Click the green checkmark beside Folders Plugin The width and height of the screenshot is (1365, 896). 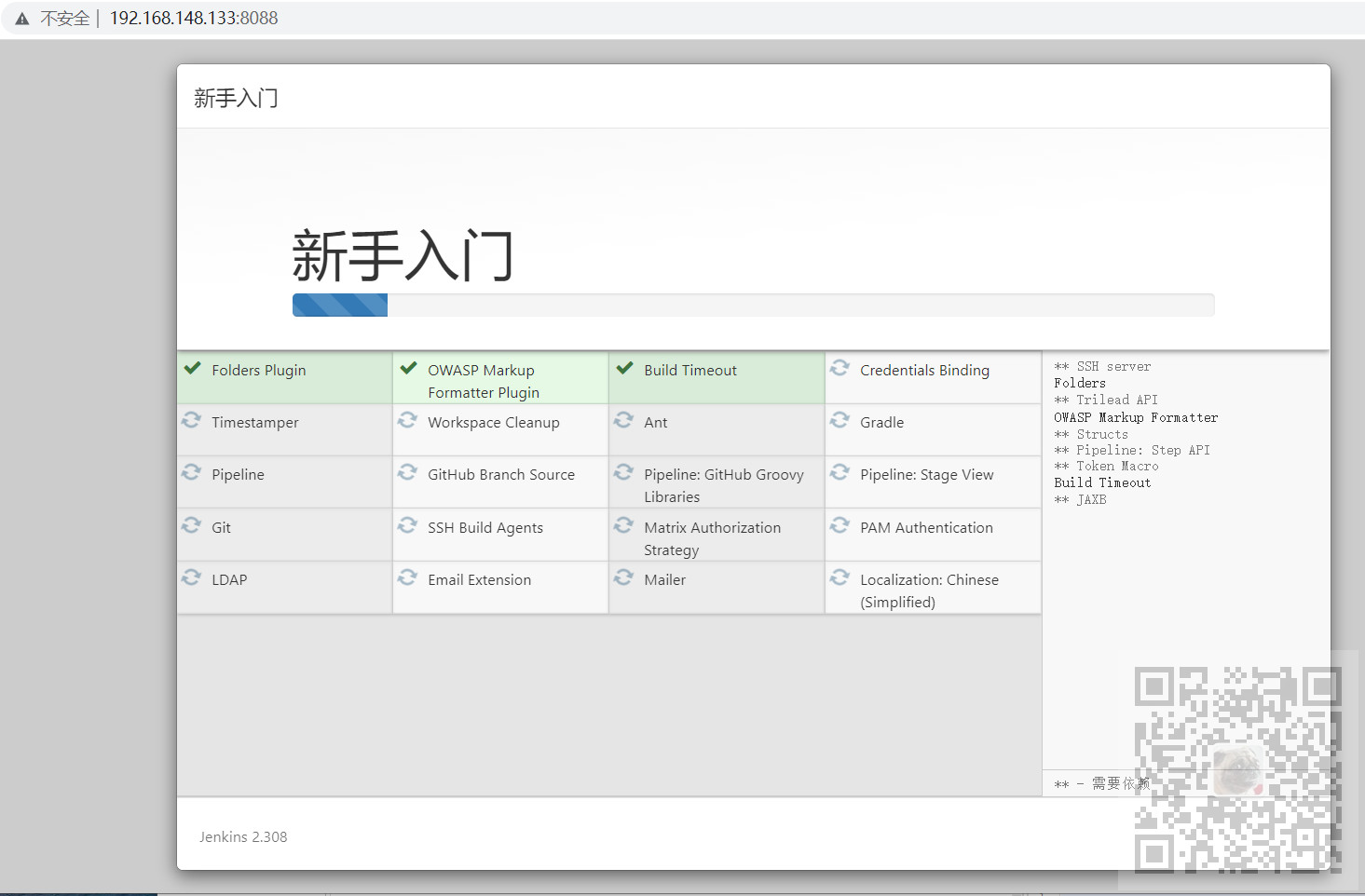(192, 368)
